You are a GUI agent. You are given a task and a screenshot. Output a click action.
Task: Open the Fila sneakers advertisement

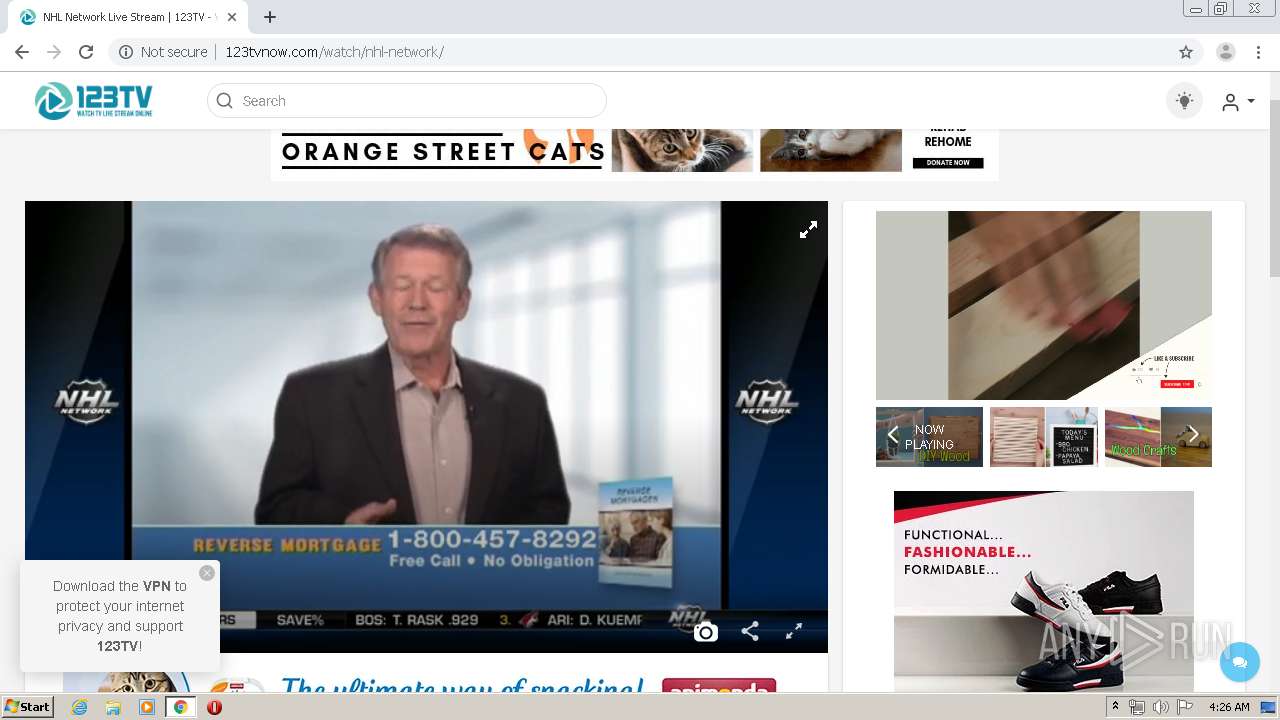[x=1044, y=591]
